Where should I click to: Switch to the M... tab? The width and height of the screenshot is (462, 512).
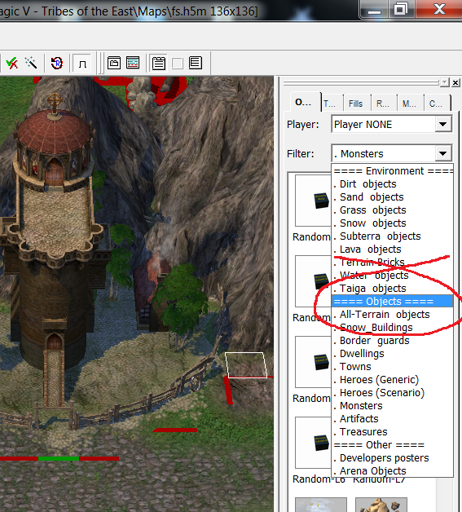[x=409, y=104]
